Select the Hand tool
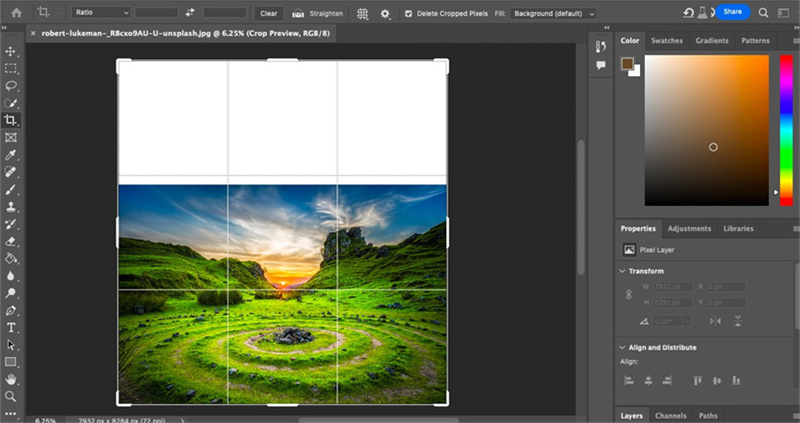800x423 pixels. click(x=11, y=379)
